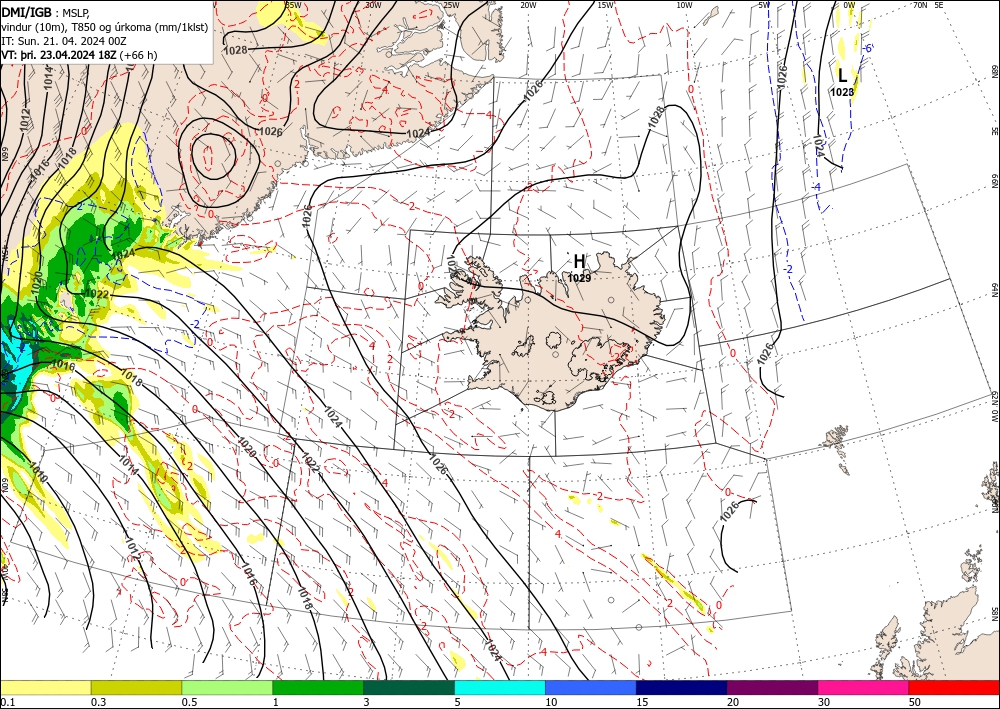Click the DMI/IGB : MSLP title text
Viewport: 1000px width, 709px height.
tap(47, 11)
